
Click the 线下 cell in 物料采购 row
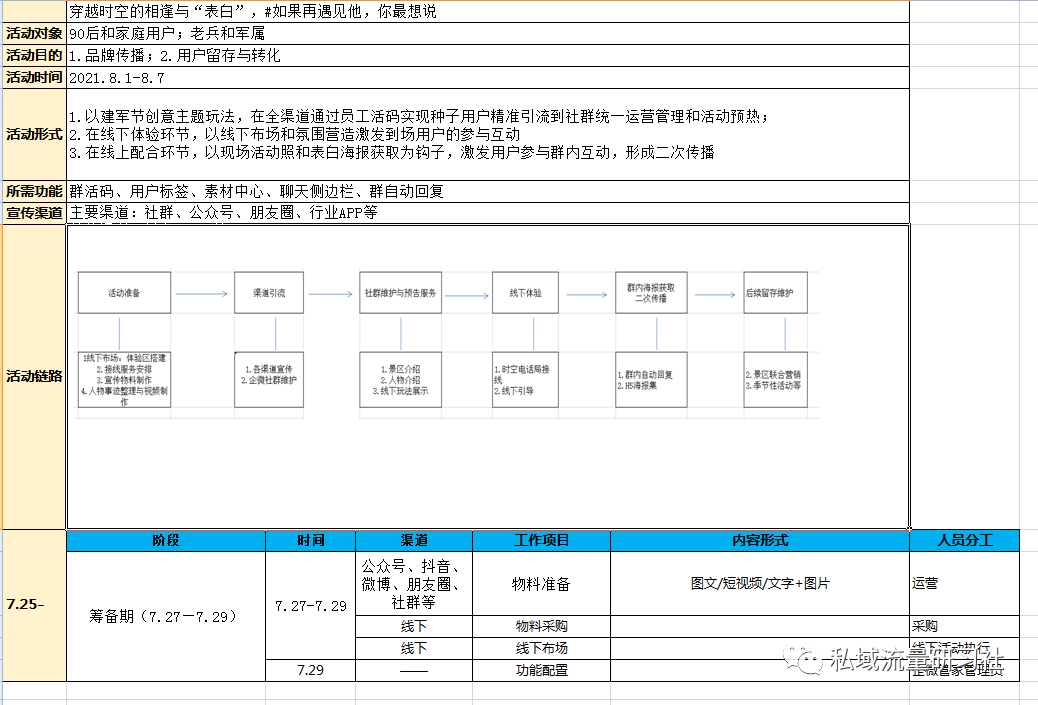(414, 626)
